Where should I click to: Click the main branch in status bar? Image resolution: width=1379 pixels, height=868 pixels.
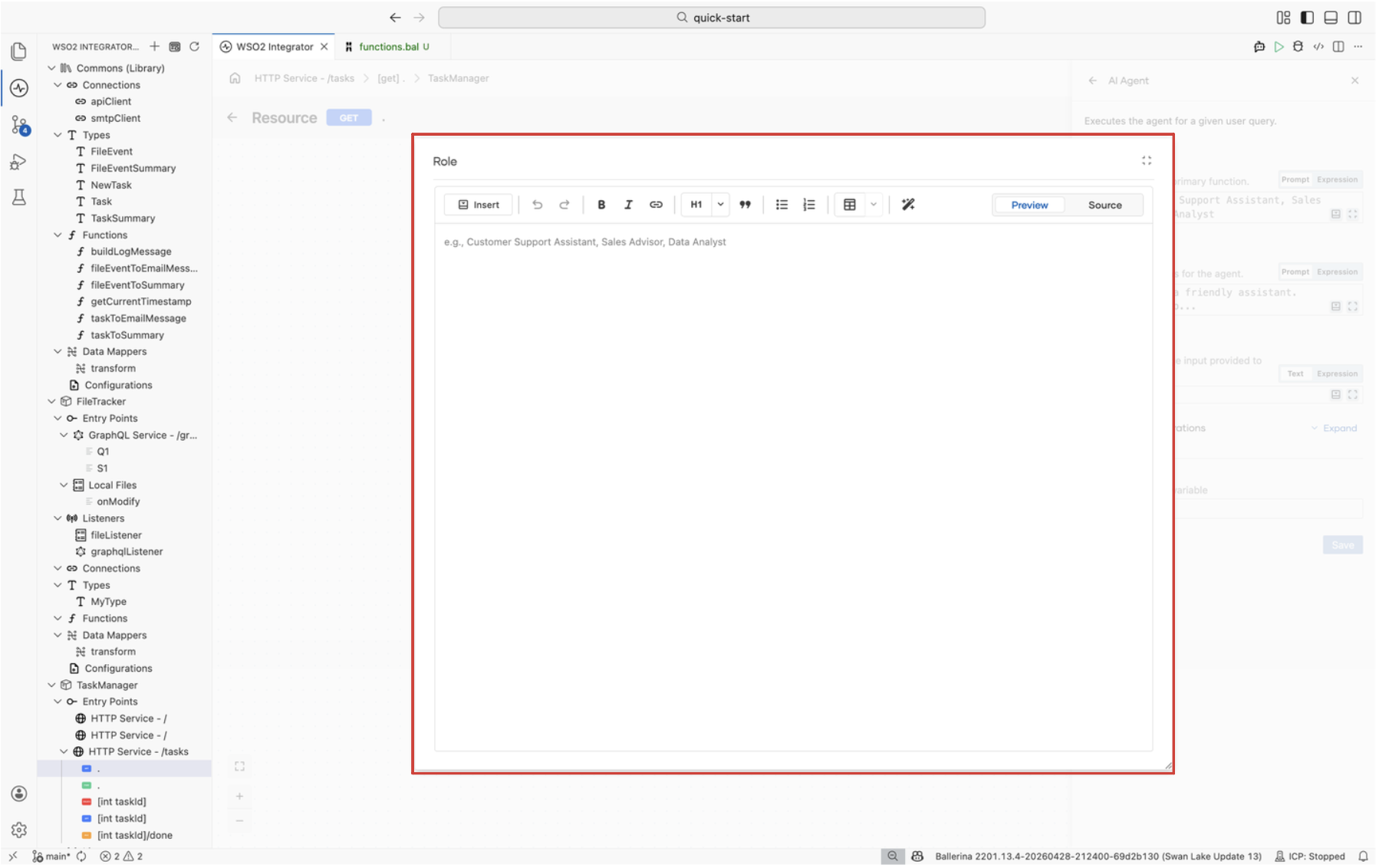[51, 857]
